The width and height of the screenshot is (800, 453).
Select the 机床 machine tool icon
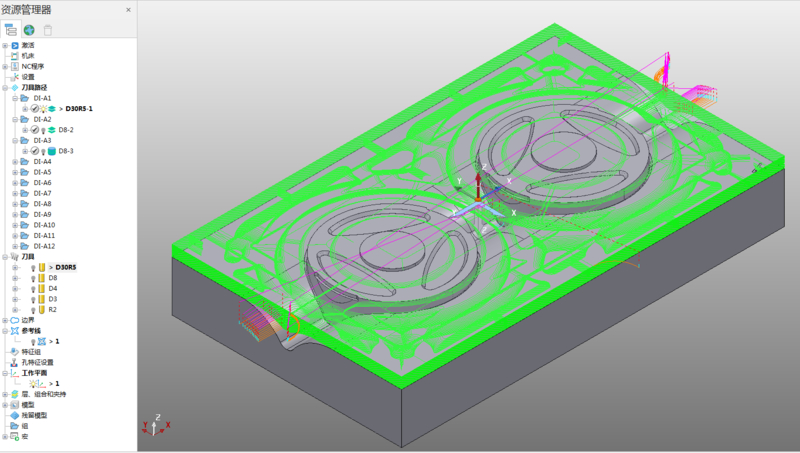pyautogui.click(x=15, y=56)
